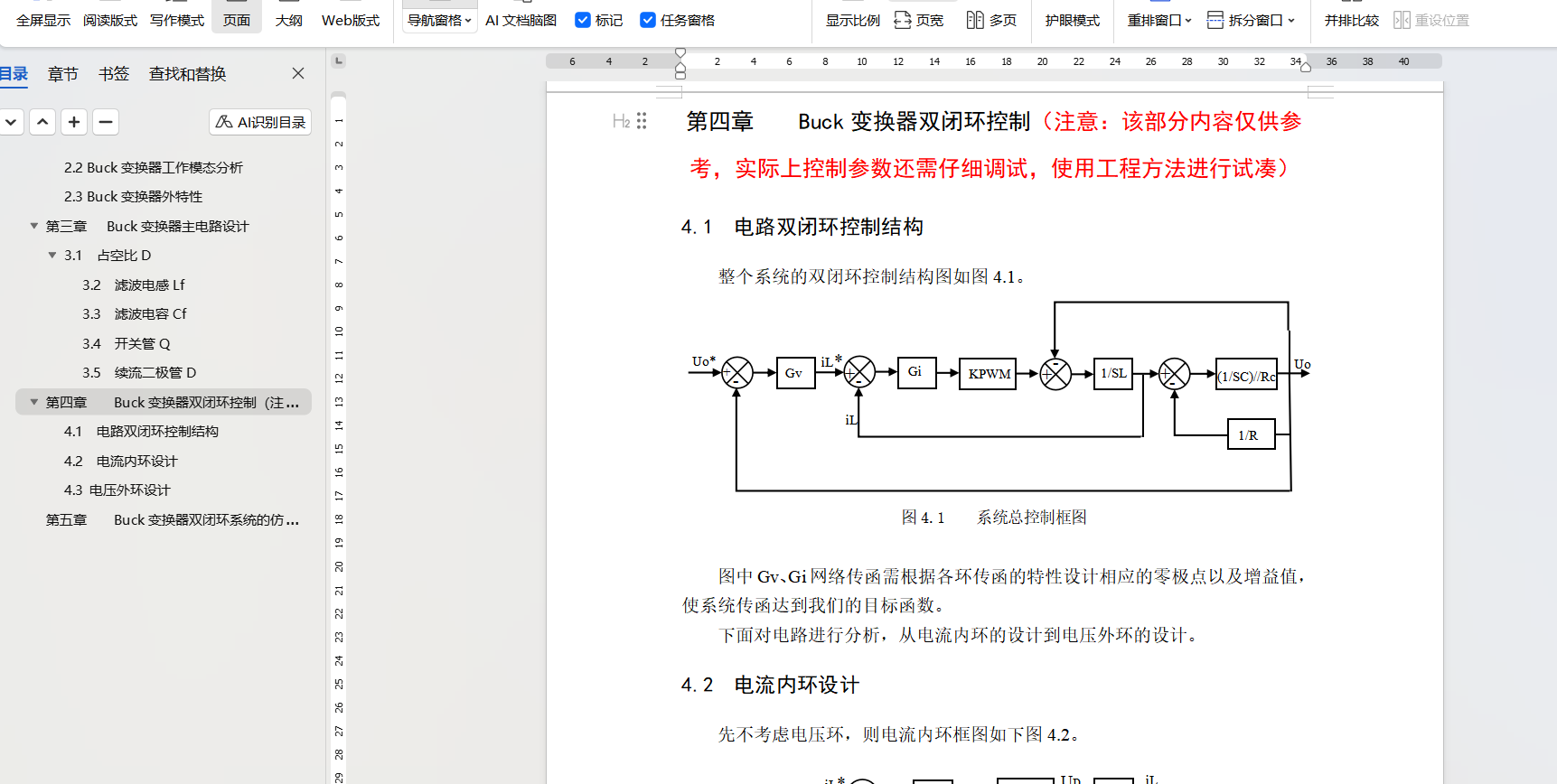
Task: Toggle the 任务窗格 checkbox
Action: [648, 20]
